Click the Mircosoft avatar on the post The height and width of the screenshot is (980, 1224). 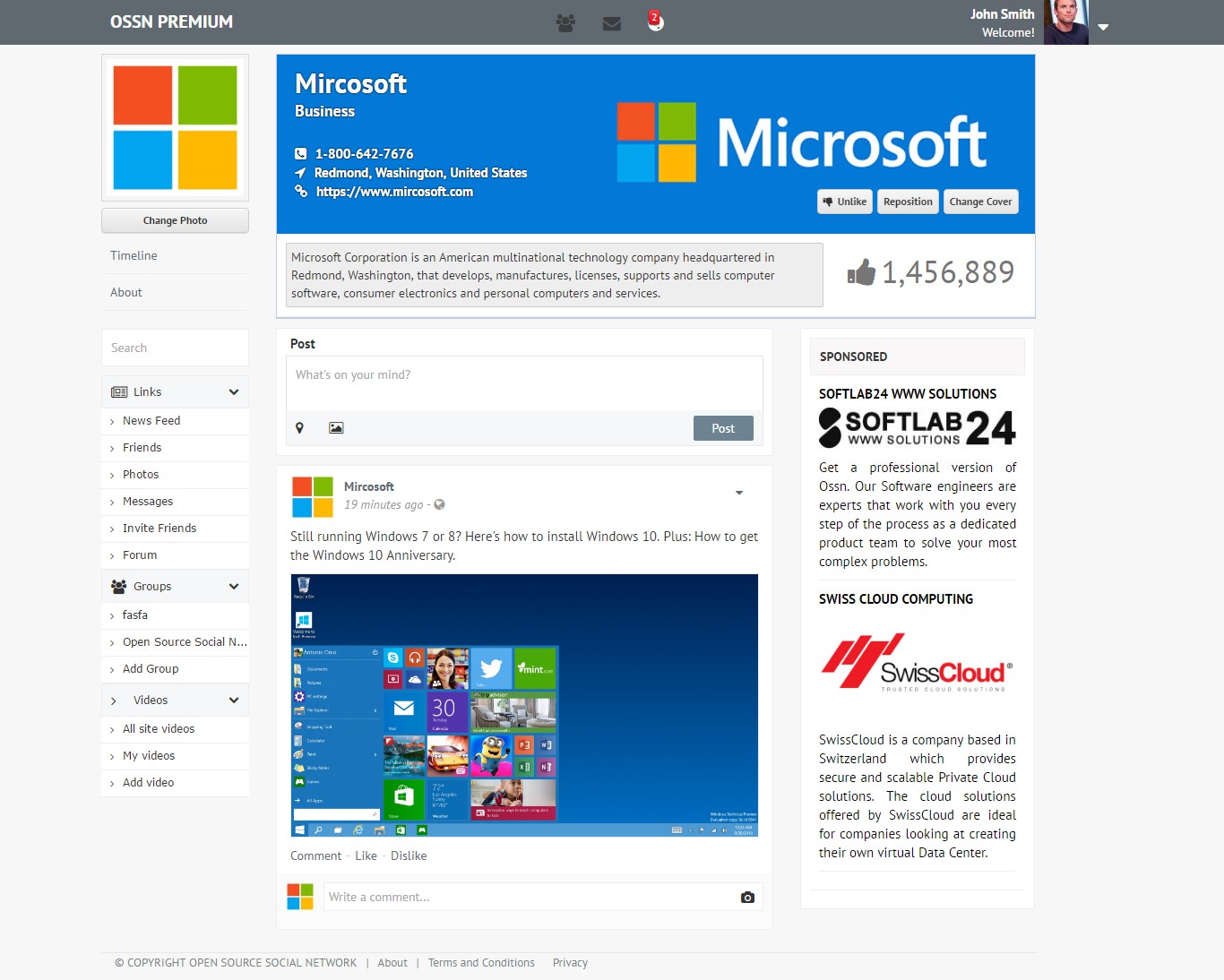point(313,497)
